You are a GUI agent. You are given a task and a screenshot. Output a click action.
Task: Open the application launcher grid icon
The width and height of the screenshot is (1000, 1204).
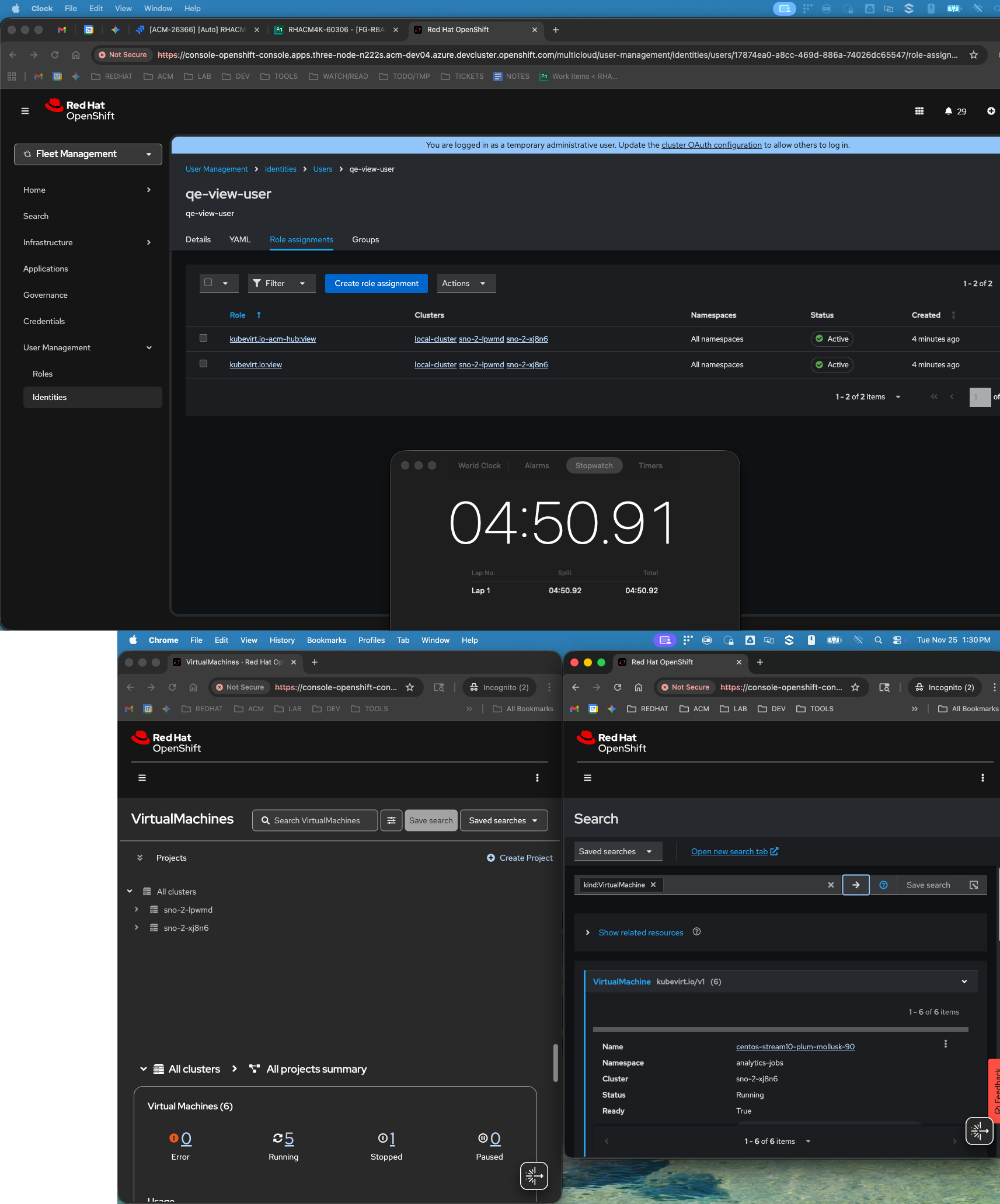[x=919, y=111]
